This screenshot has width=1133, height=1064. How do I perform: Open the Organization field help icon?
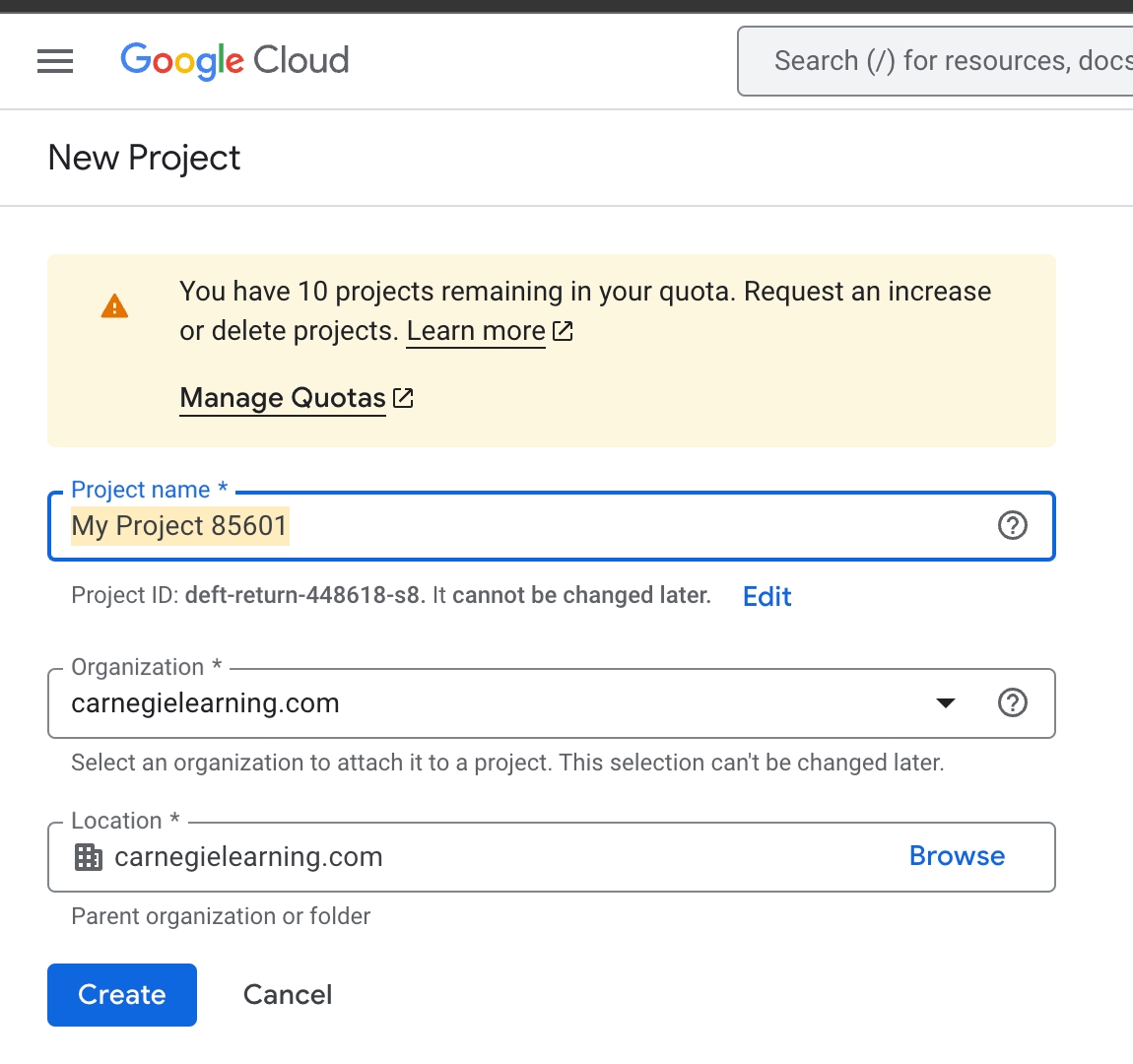point(1012,703)
